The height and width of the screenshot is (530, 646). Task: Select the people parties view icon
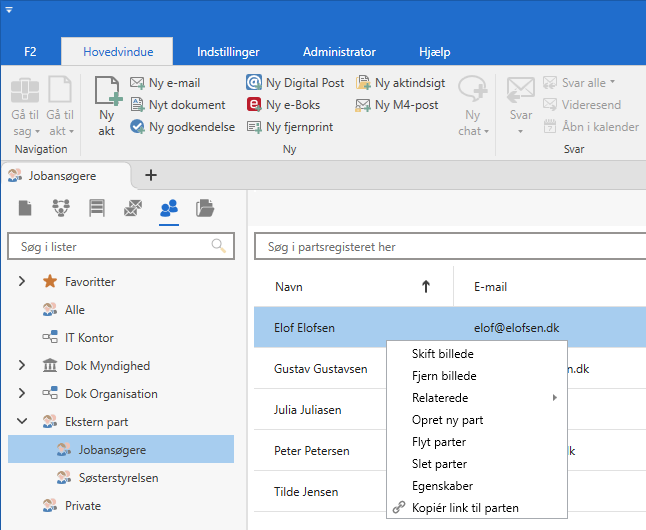tap(169, 208)
